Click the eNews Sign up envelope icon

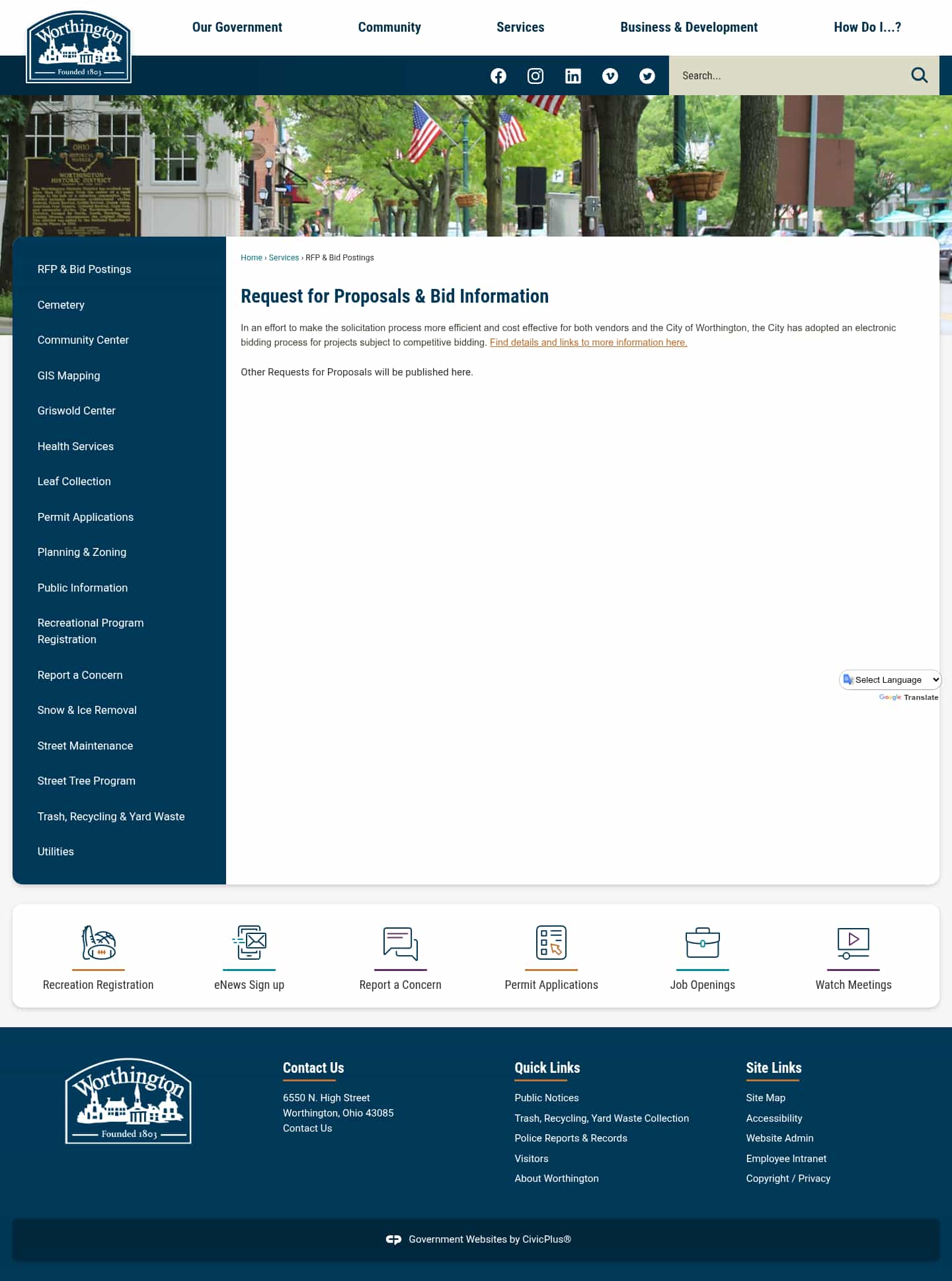(x=249, y=943)
